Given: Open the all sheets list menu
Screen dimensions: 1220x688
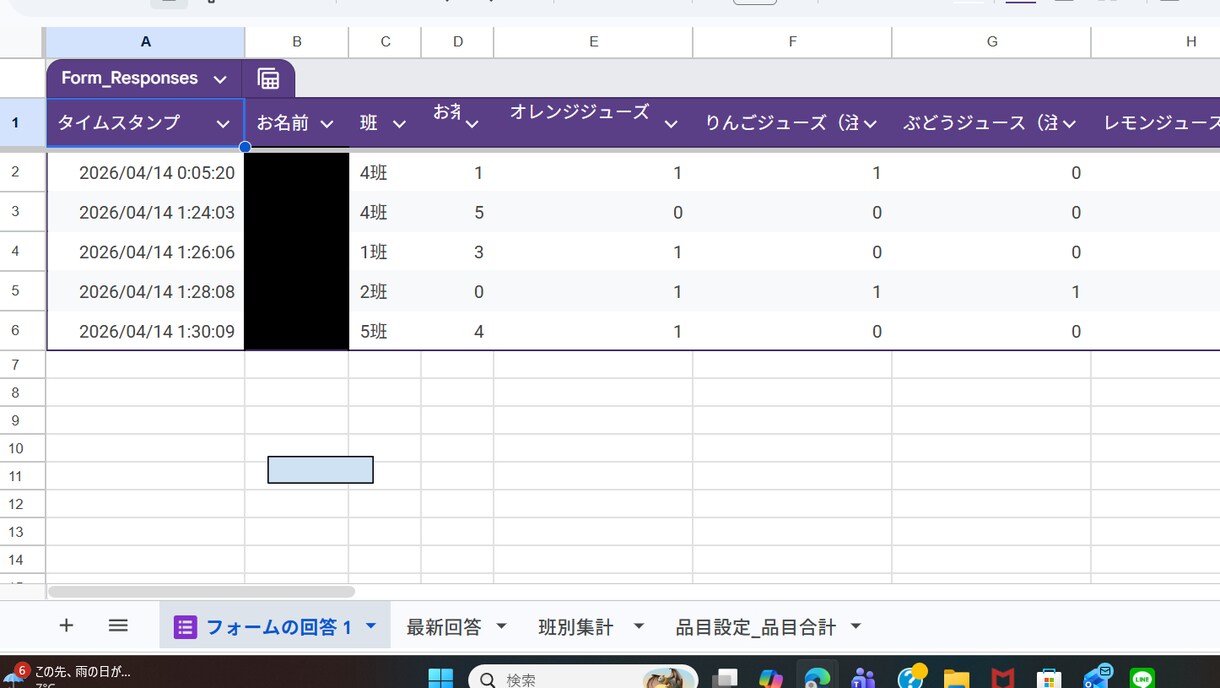Looking at the screenshot, I should coord(118,626).
